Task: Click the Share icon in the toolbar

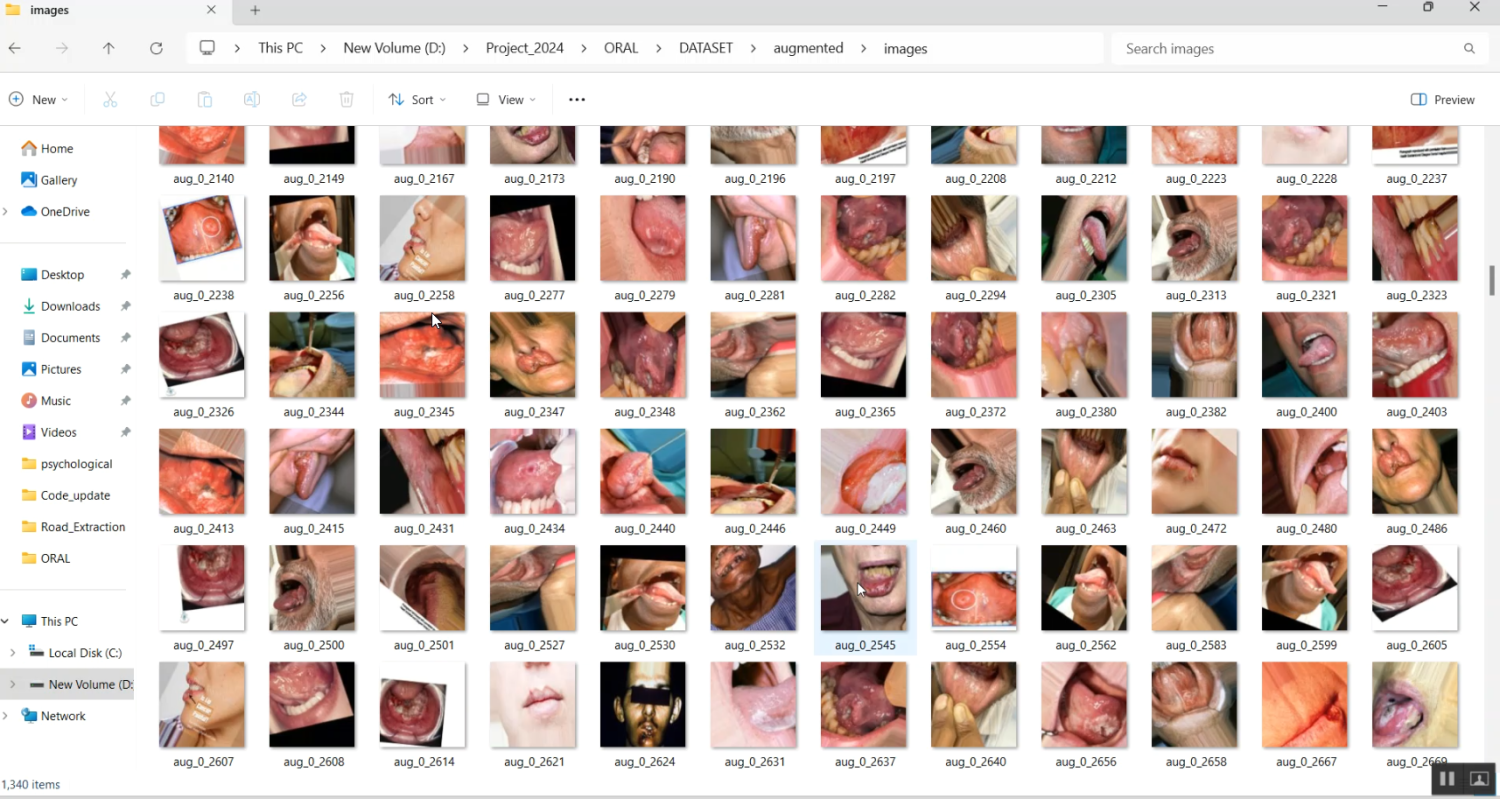Action: point(298,99)
